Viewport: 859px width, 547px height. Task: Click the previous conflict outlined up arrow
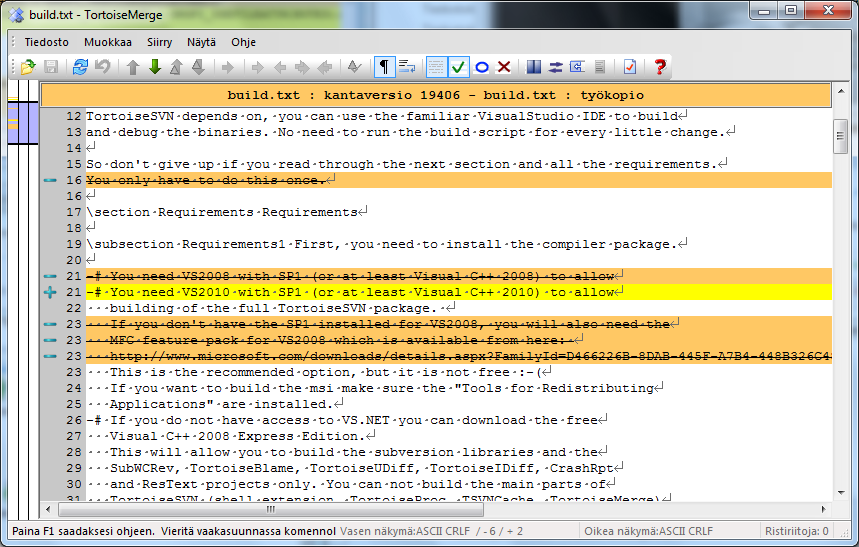click(176, 67)
